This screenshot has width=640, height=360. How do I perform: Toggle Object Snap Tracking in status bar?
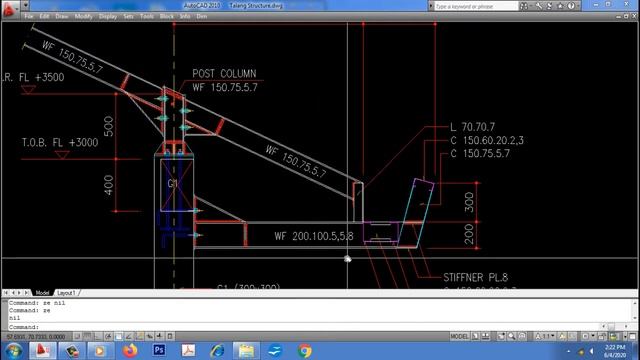pyautogui.click(x=129, y=336)
